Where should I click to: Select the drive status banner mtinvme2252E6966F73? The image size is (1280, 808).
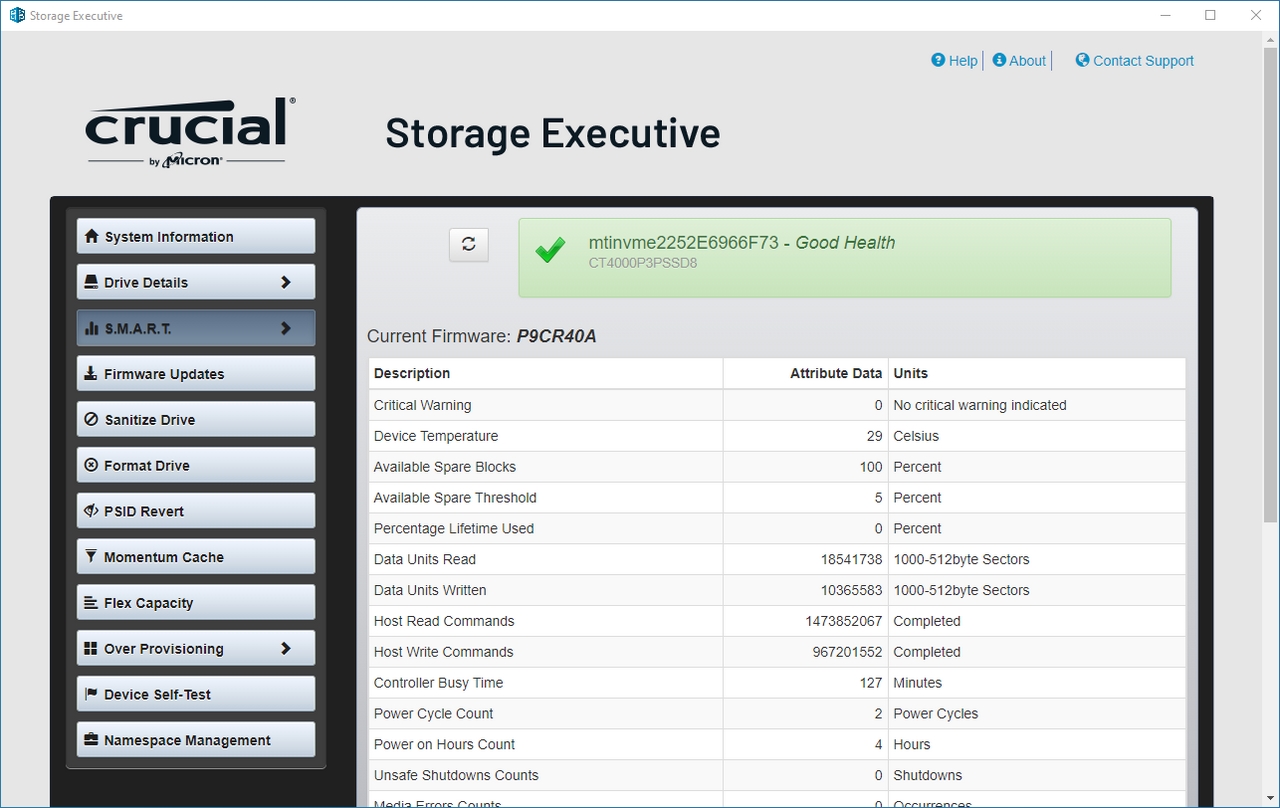(x=844, y=257)
